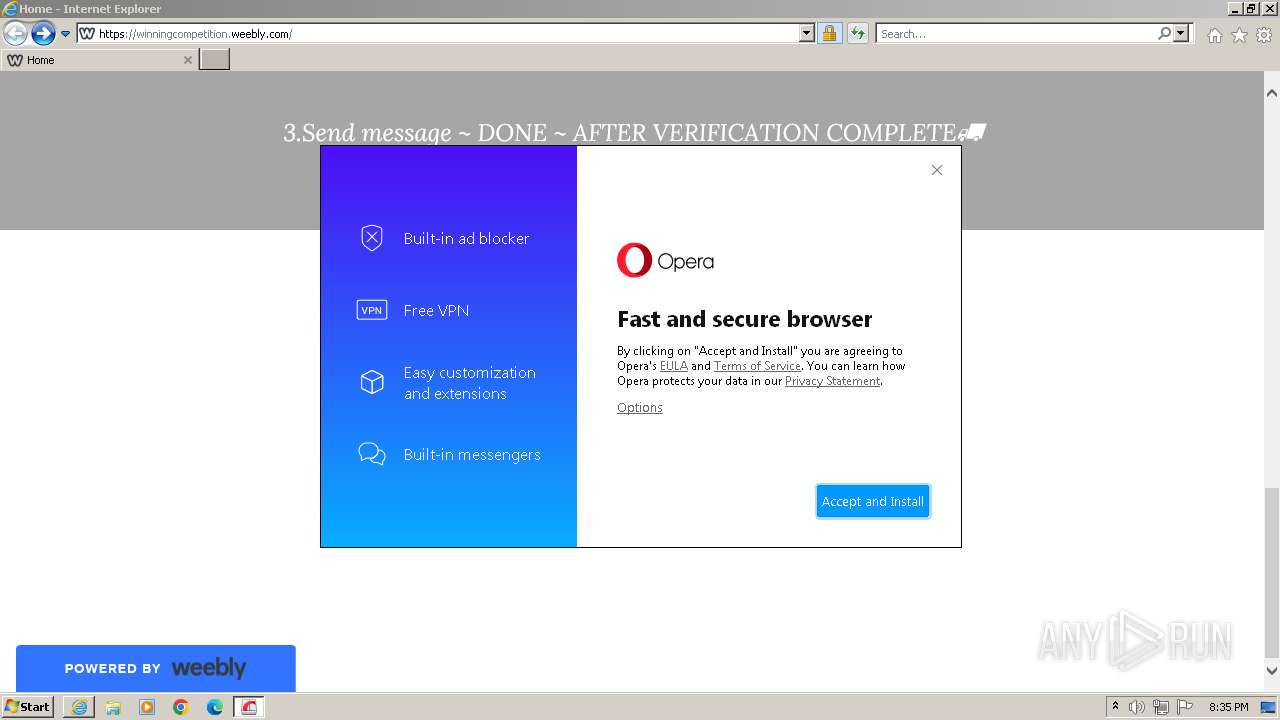The image size is (1280, 720).
Task: Launch Google Chrome from the taskbar
Action: [x=181, y=707]
